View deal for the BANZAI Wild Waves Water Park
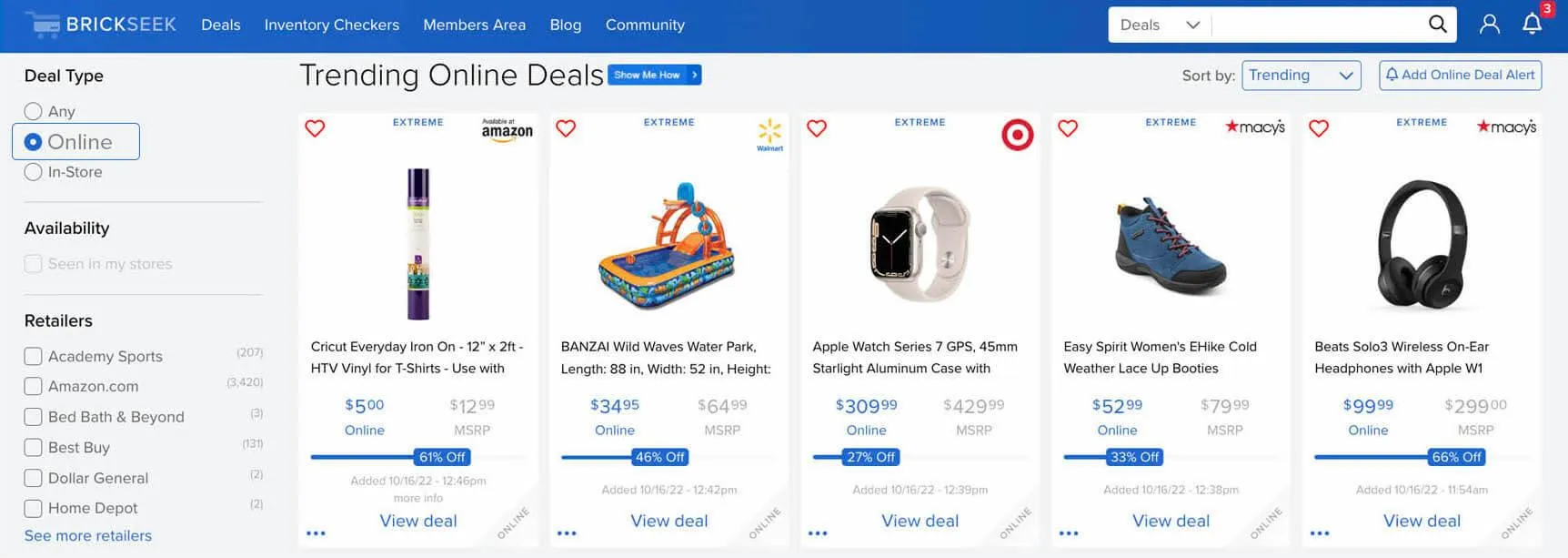1568x558 pixels. click(669, 520)
